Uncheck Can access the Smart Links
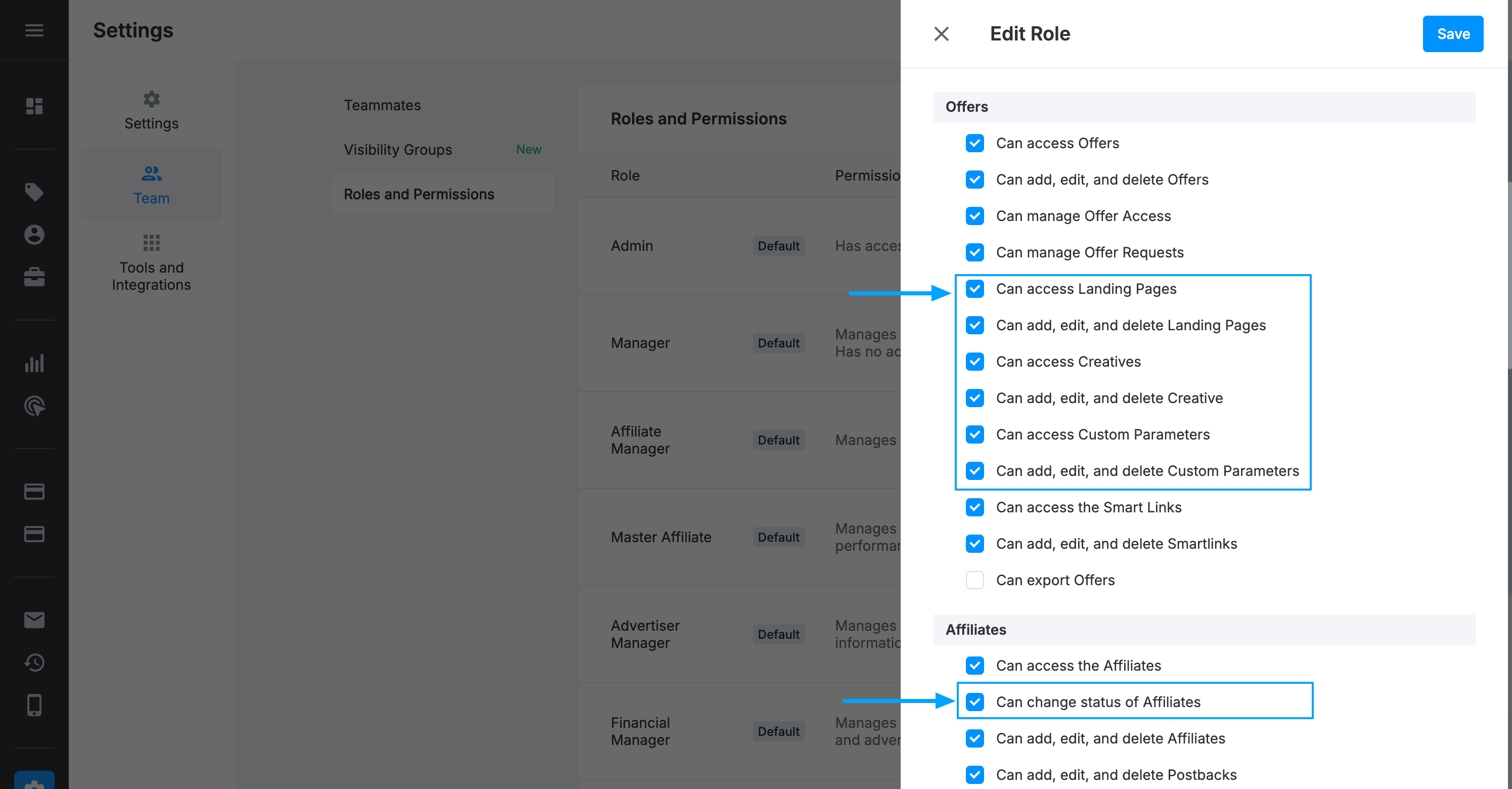1512x789 pixels. [975, 507]
